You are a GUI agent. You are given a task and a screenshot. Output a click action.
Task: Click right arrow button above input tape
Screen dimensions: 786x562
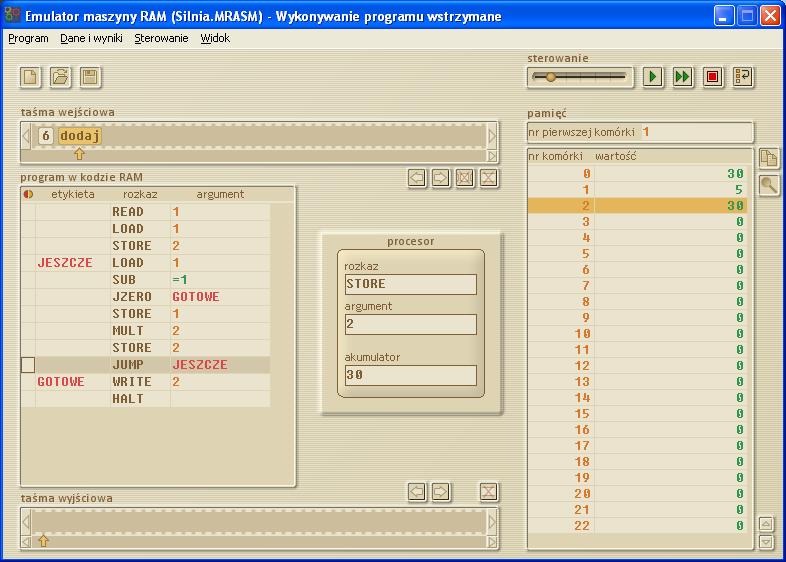pyautogui.click(x=441, y=177)
